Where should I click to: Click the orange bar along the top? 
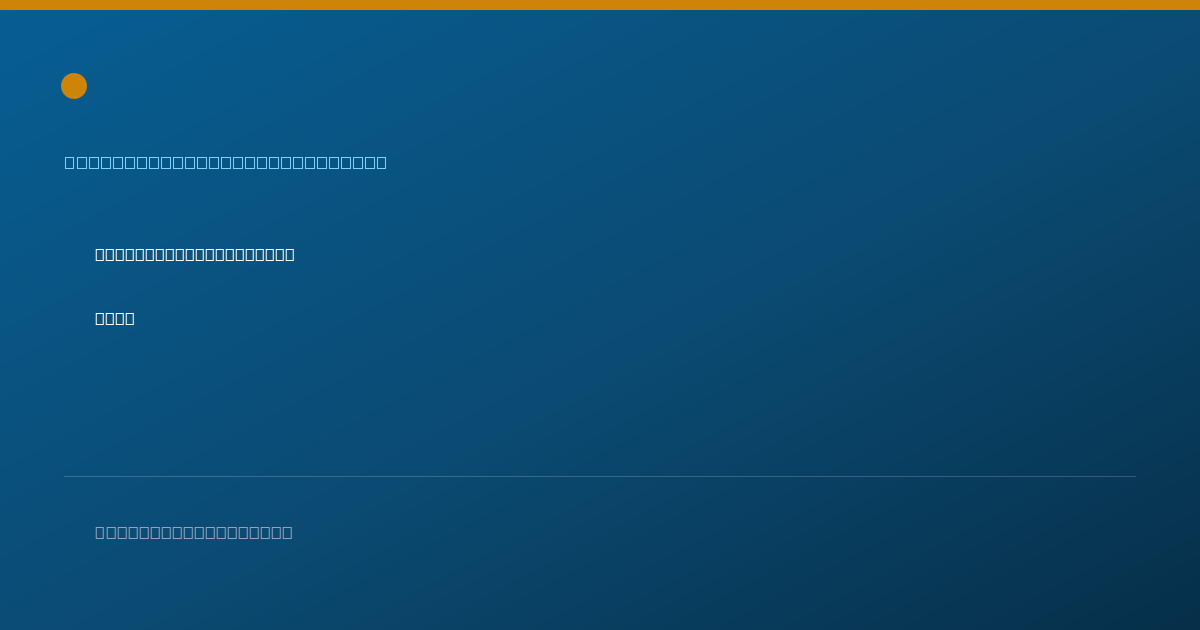[x=600, y=5]
